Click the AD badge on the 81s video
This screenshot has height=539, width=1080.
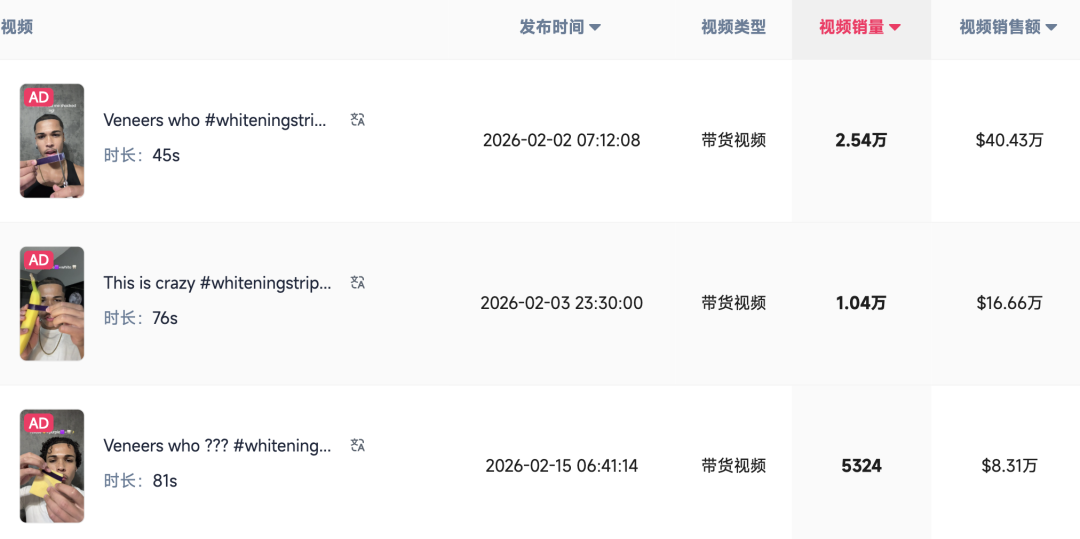tap(39, 423)
